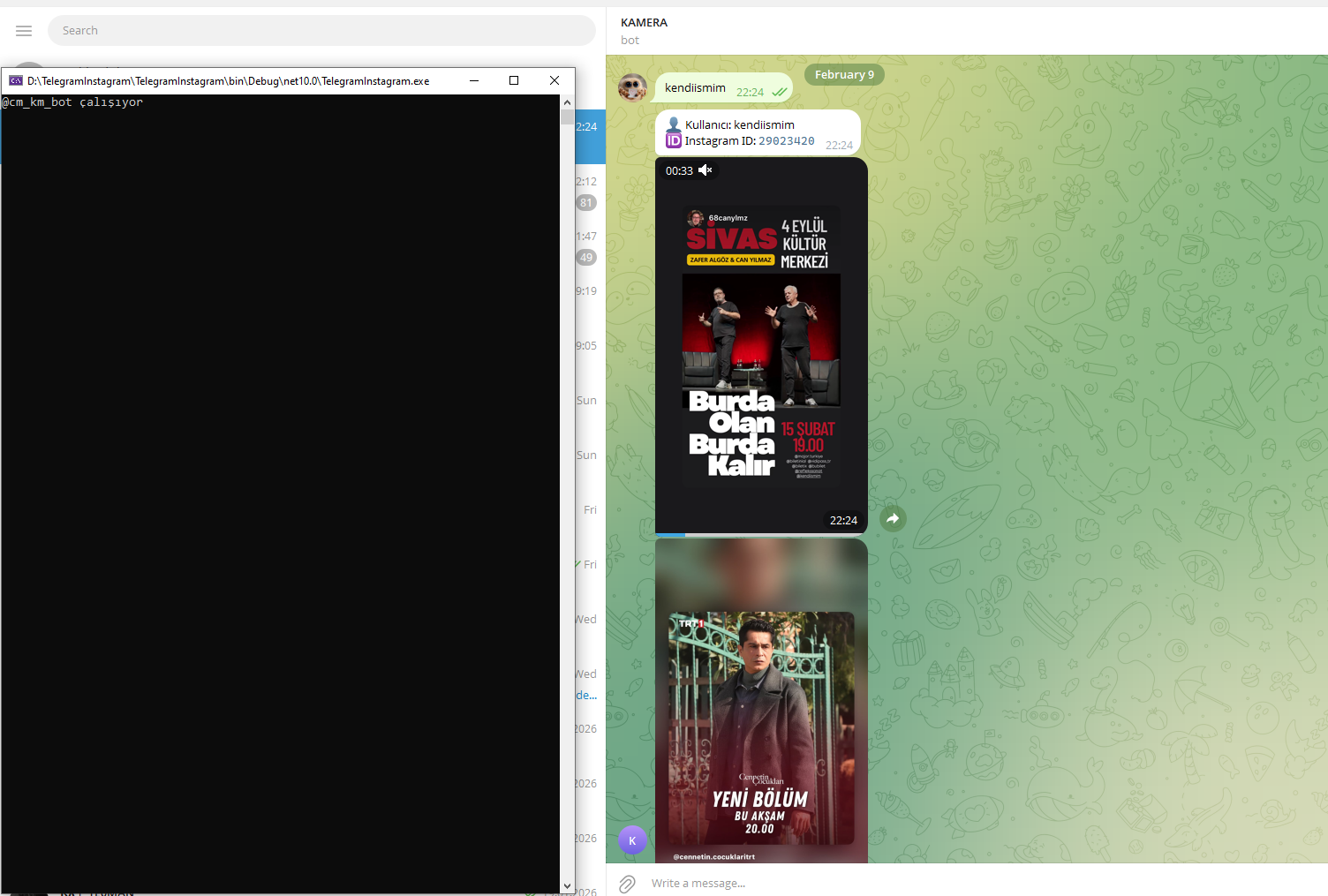
Task: Open the Yeni Bölüm poster image
Action: click(x=761, y=702)
